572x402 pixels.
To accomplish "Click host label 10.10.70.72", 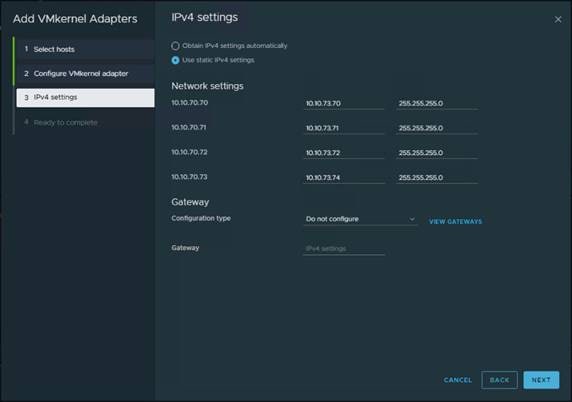I will (189, 152).
